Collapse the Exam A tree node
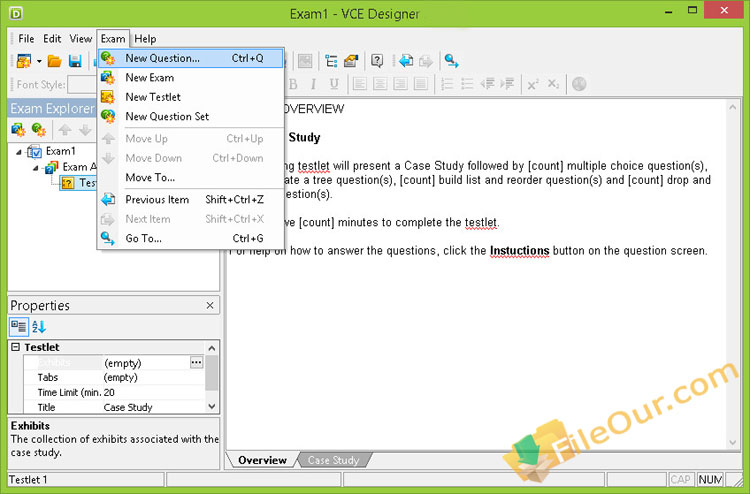Viewport: 750px width, 494px height. pyautogui.click(x=36, y=168)
